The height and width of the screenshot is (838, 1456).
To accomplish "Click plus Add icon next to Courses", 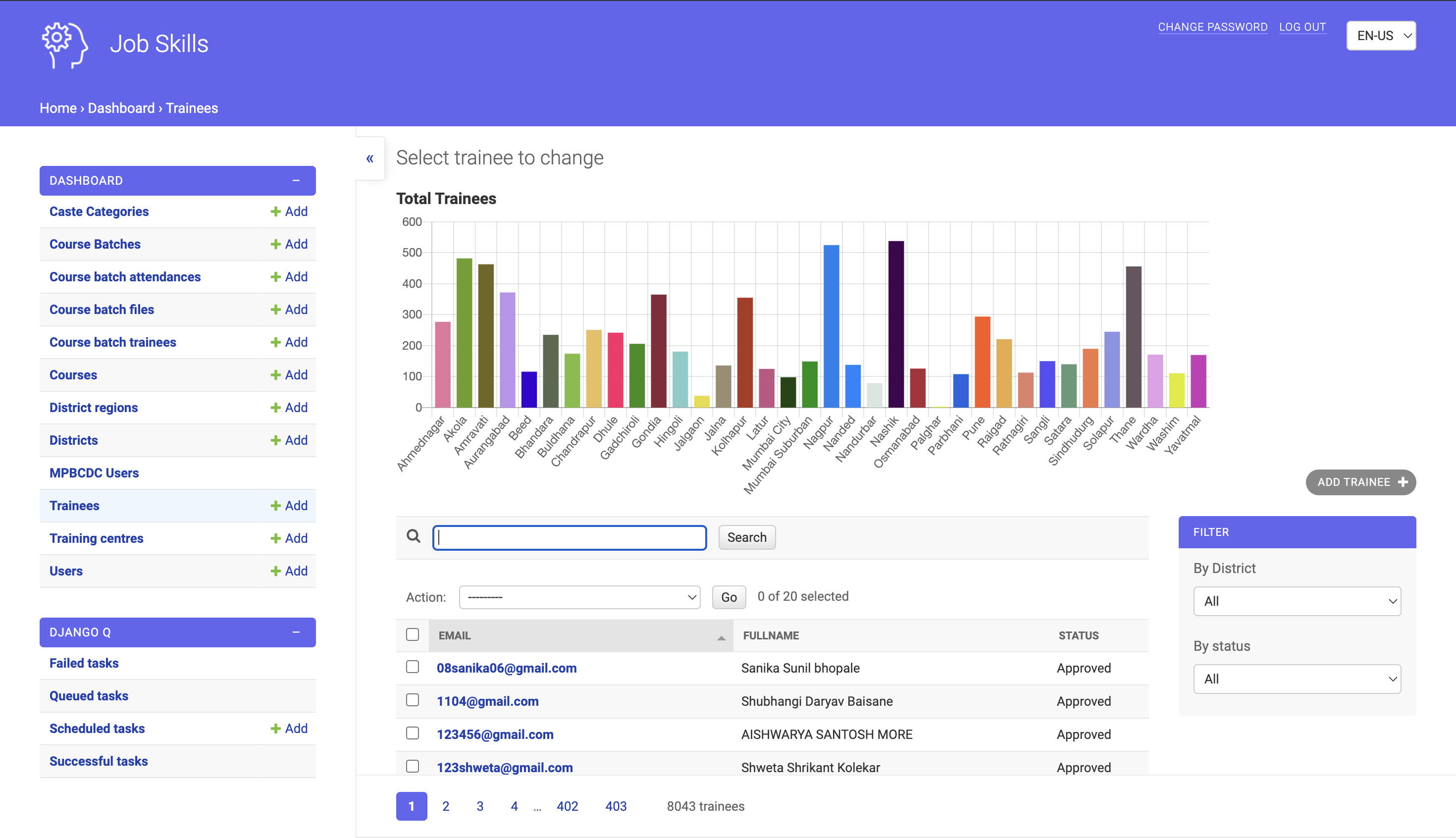I will (276, 375).
